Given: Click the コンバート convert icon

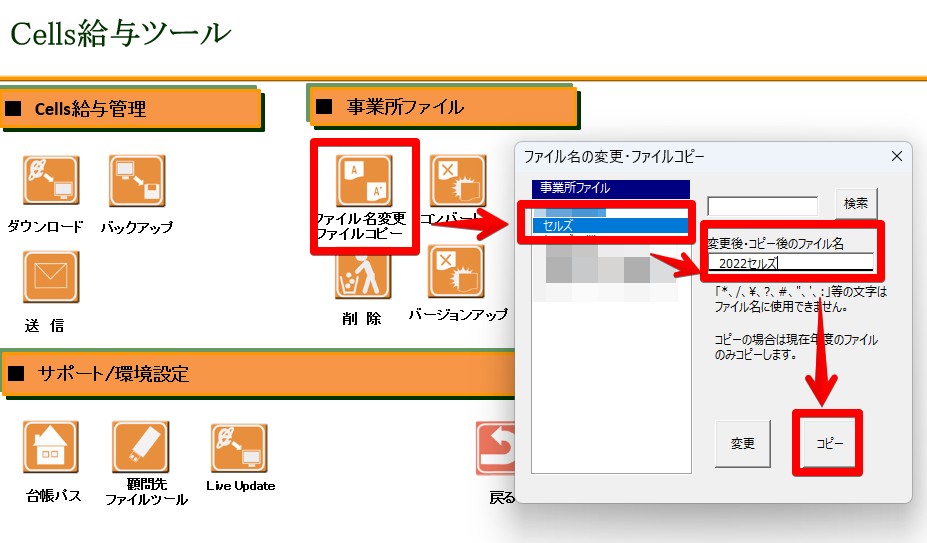Looking at the screenshot, I should (x=457, y=182).
